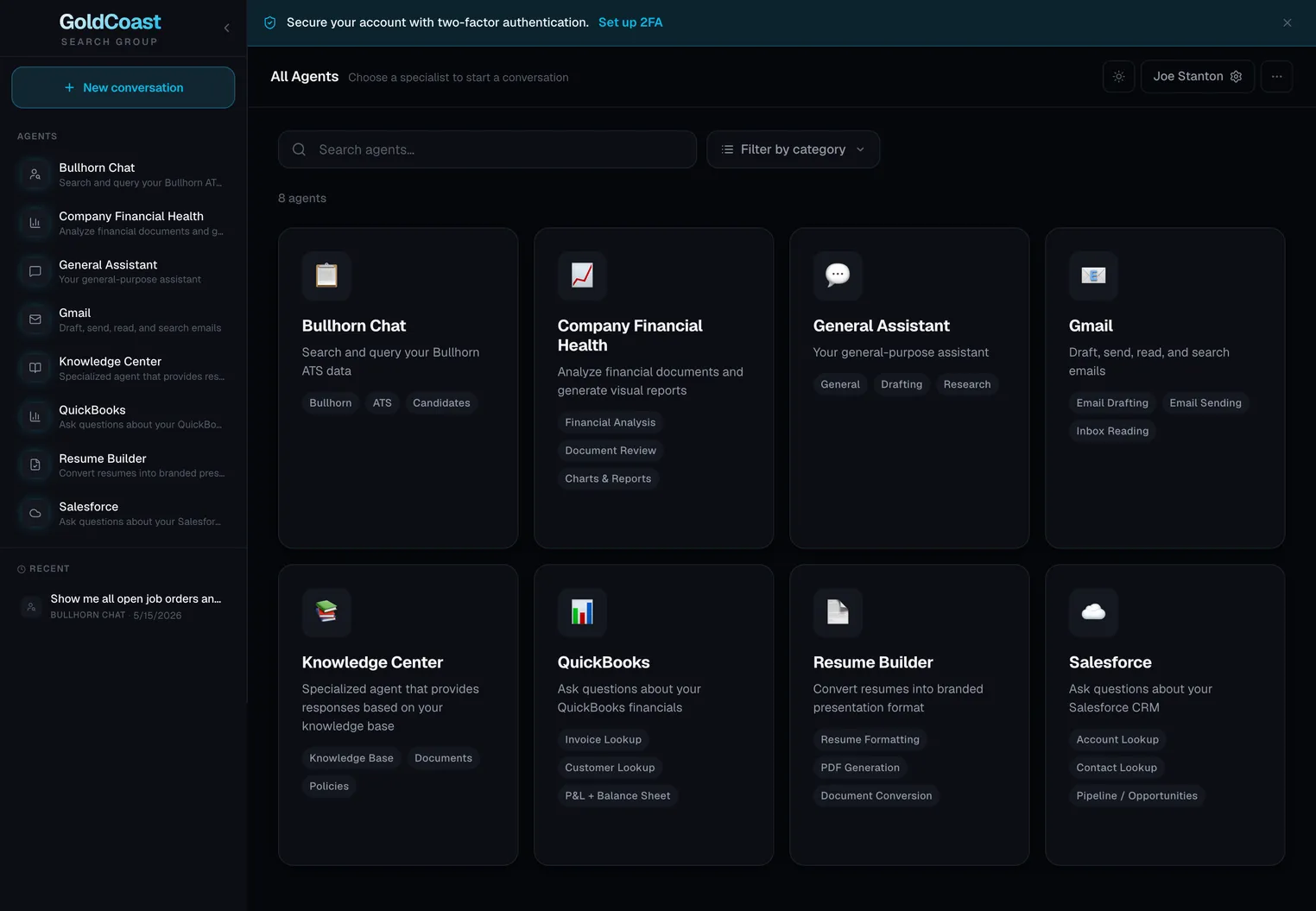Click the clock icon beside Recent
This screenshot has height=911, width=1316.
22,569
